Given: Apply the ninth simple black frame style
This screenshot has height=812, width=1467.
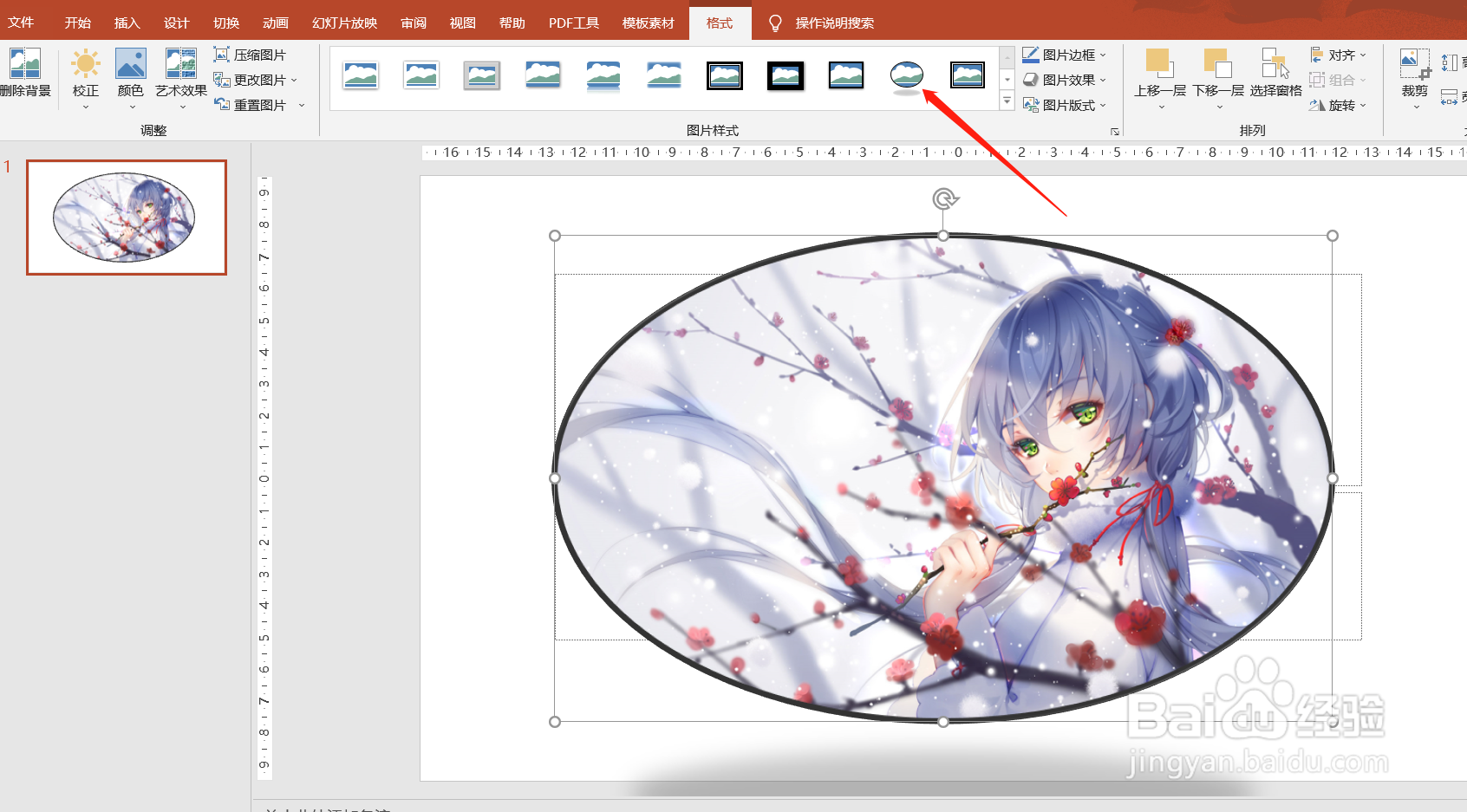Looking at the screenshot, I should click(x=846, y=76).
